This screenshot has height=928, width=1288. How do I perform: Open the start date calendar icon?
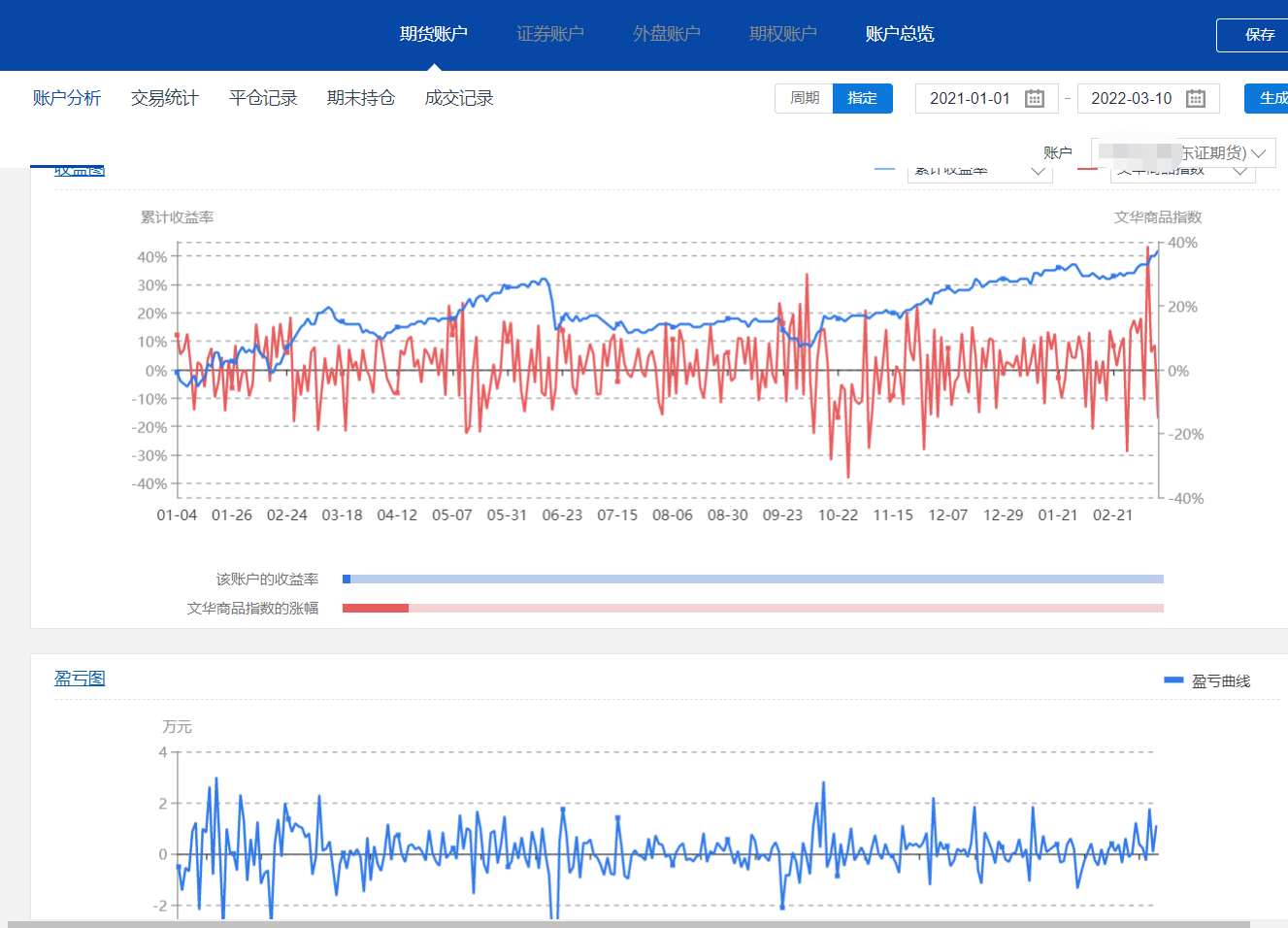[x=1035, y=99]
